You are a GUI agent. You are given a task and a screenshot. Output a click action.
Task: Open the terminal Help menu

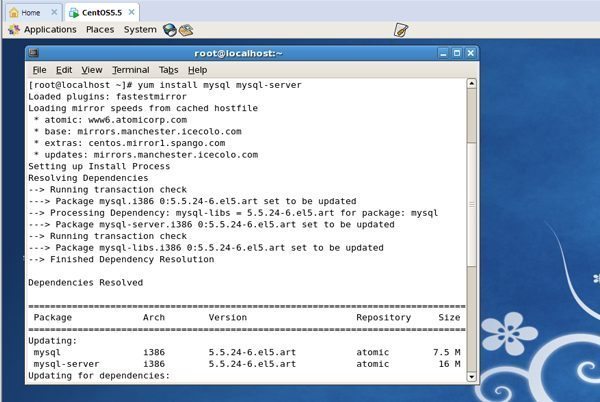pos(197,70)
